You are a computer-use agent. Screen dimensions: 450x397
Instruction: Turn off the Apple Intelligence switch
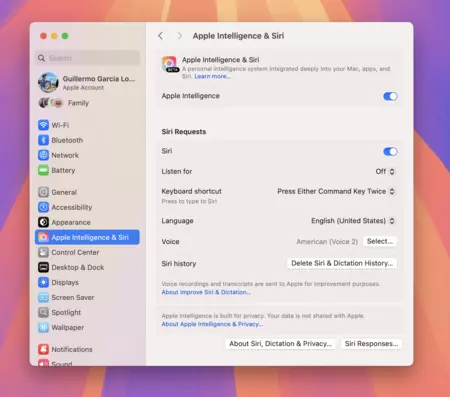390,96
